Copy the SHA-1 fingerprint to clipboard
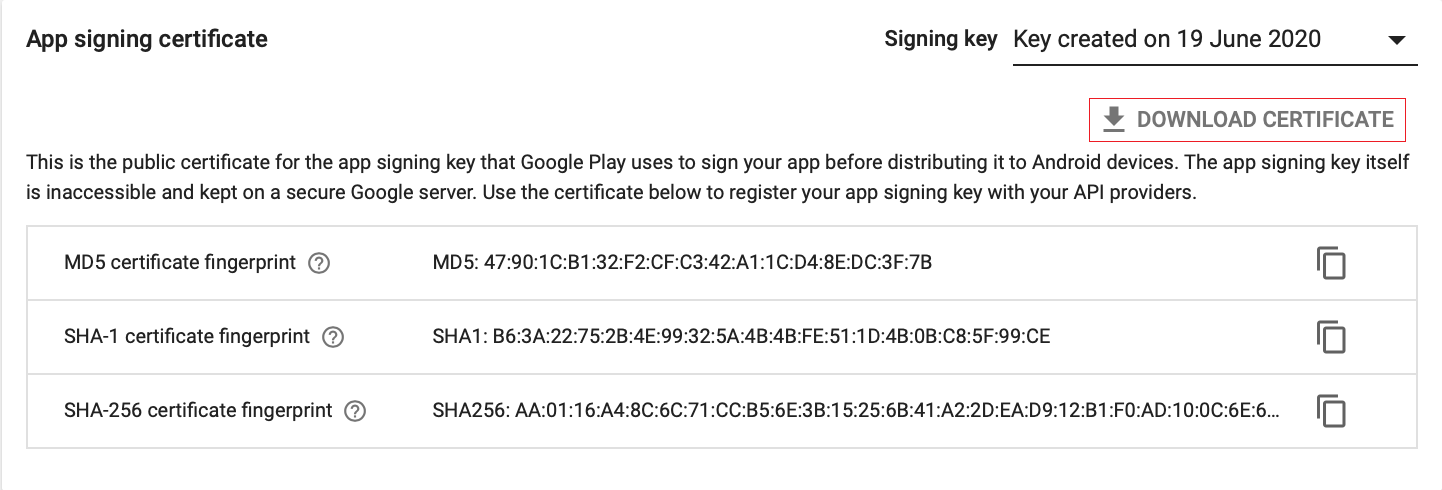This screenshot has height=490, width=1442. 1331,337
